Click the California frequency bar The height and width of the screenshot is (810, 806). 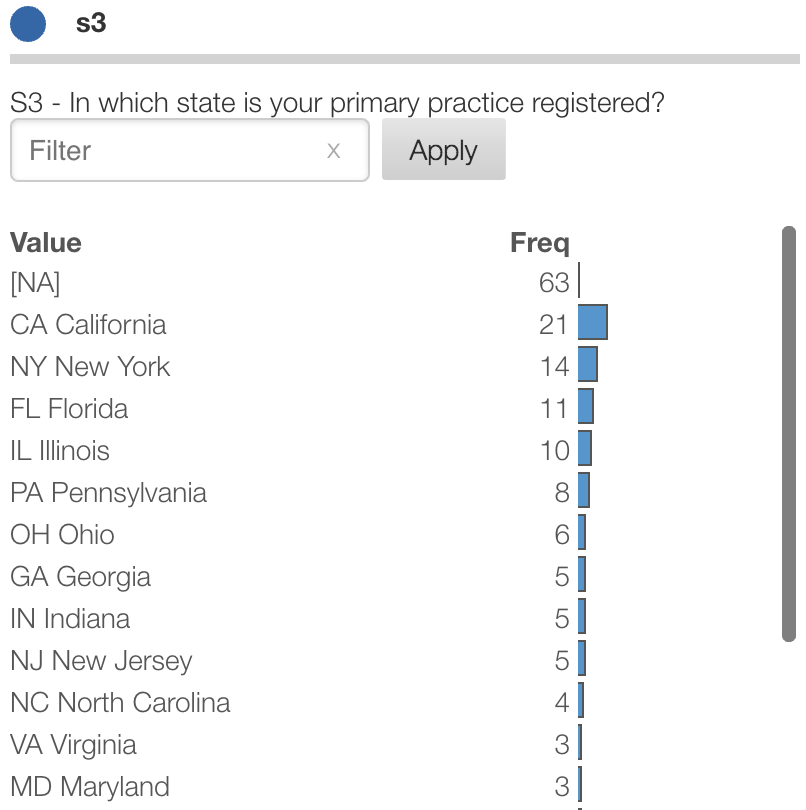[x=592, y=324]
